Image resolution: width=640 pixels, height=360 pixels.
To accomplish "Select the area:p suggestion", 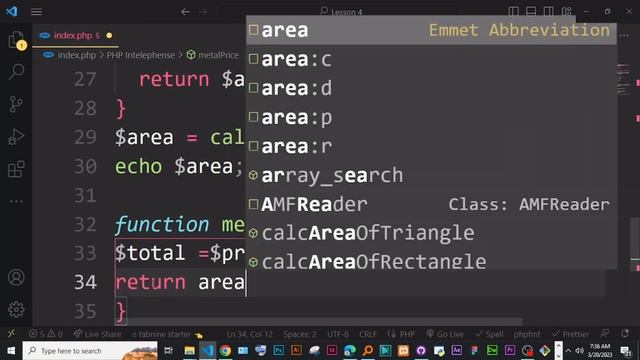I will (x=431, y=117).
